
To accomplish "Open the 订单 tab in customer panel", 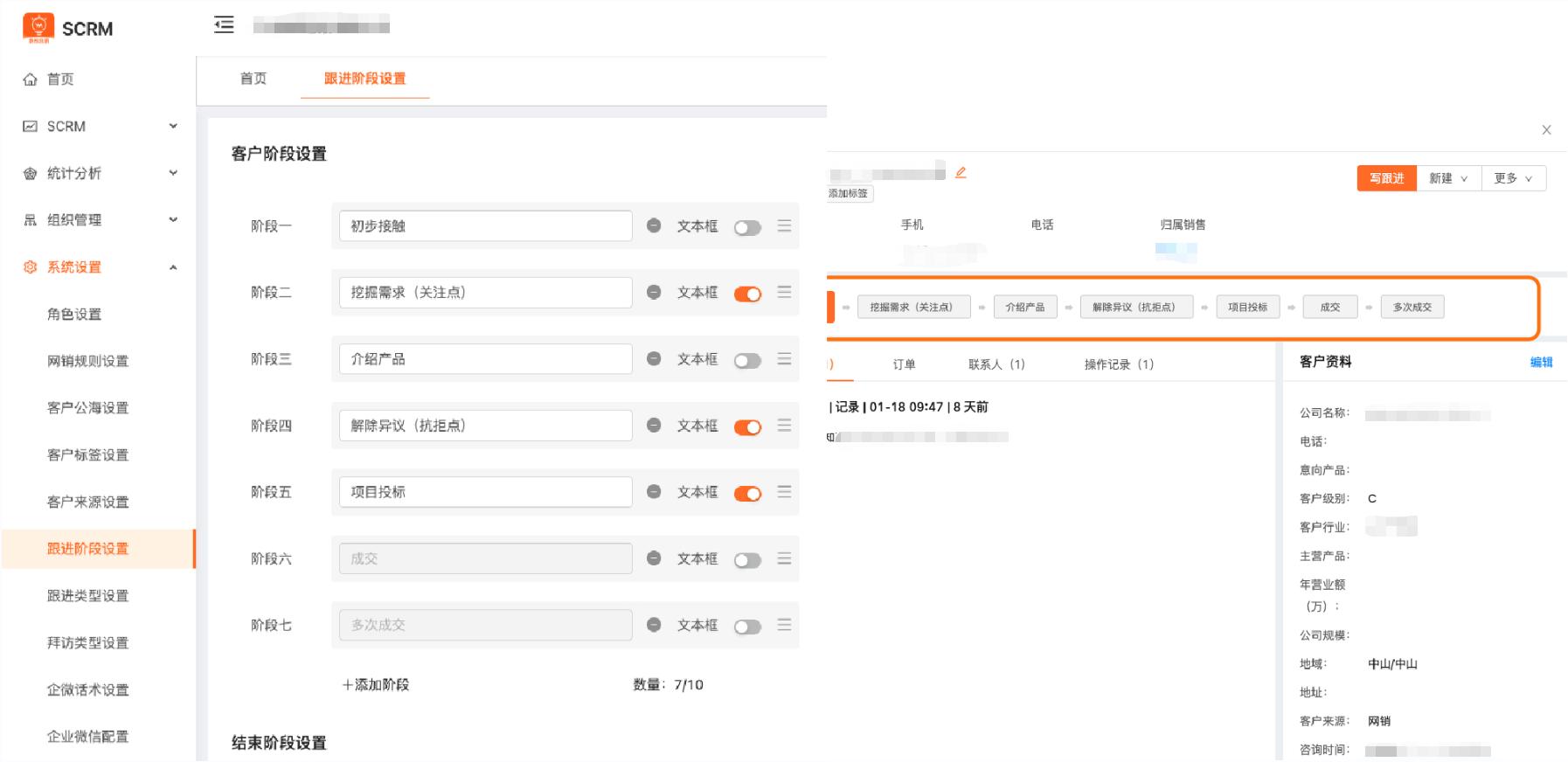I will click(905, 364).
